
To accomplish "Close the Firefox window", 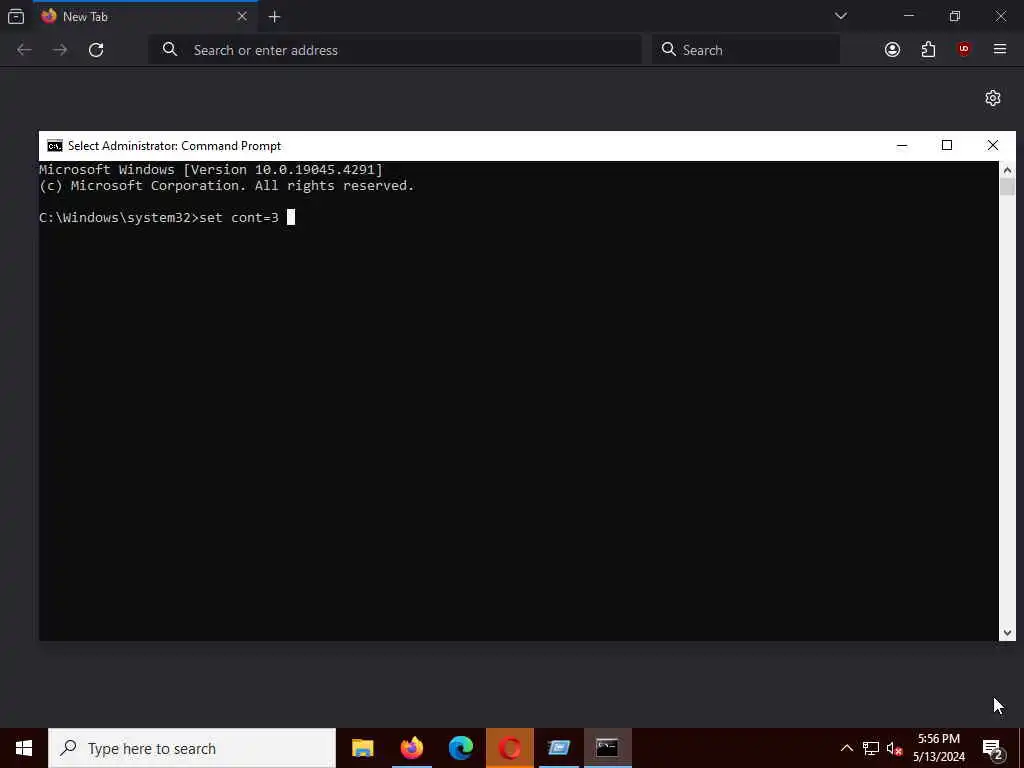I will pyautogui.click(x=1000, y=16).
